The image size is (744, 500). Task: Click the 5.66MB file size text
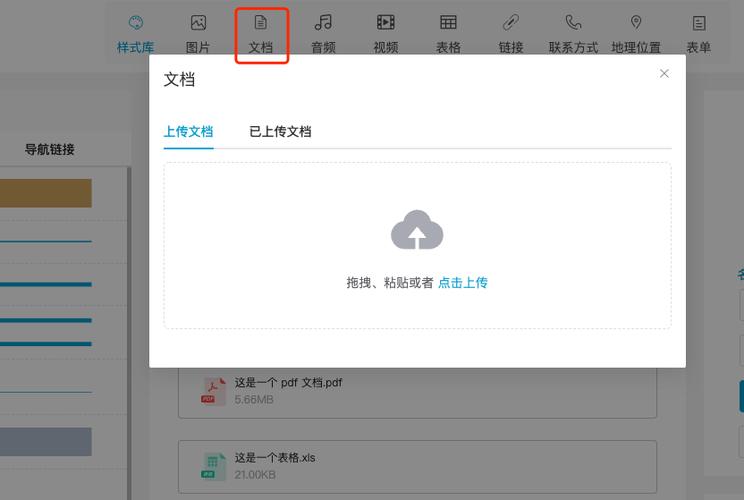[254, 399]
